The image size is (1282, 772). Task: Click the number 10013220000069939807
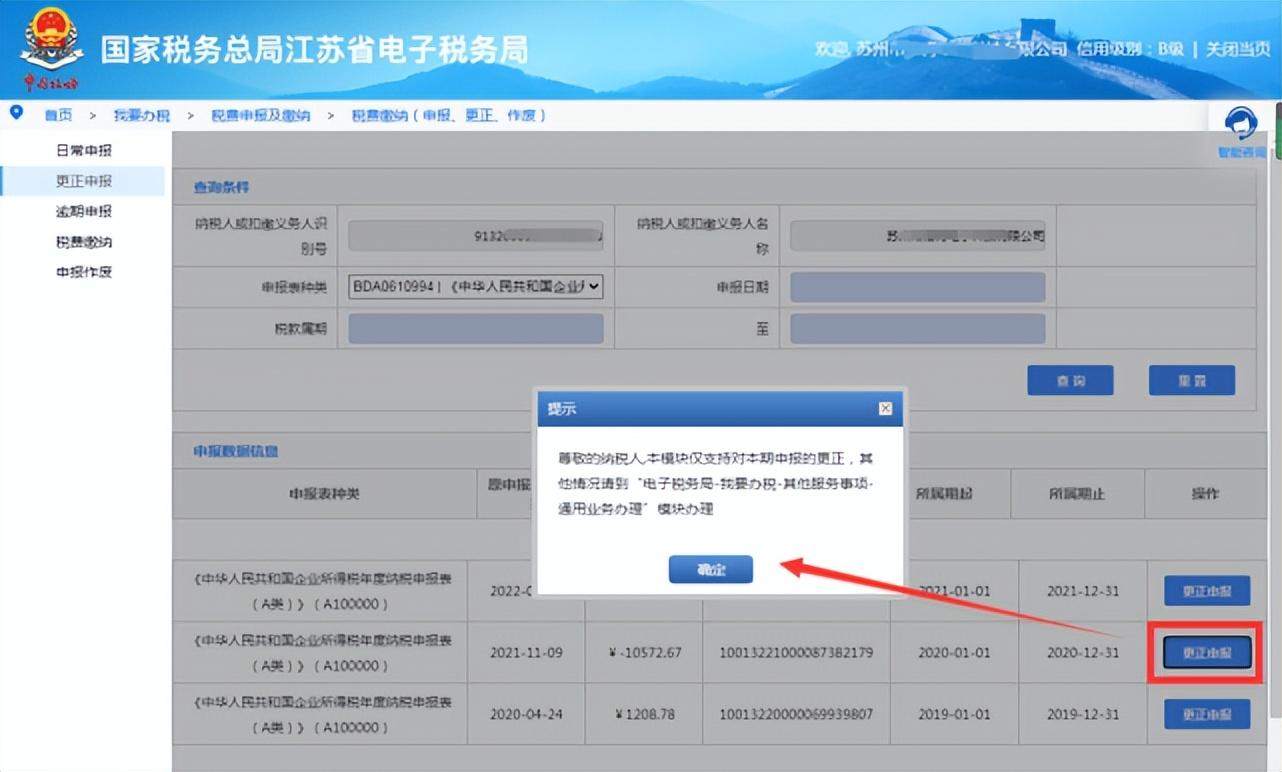coord(796,714)
